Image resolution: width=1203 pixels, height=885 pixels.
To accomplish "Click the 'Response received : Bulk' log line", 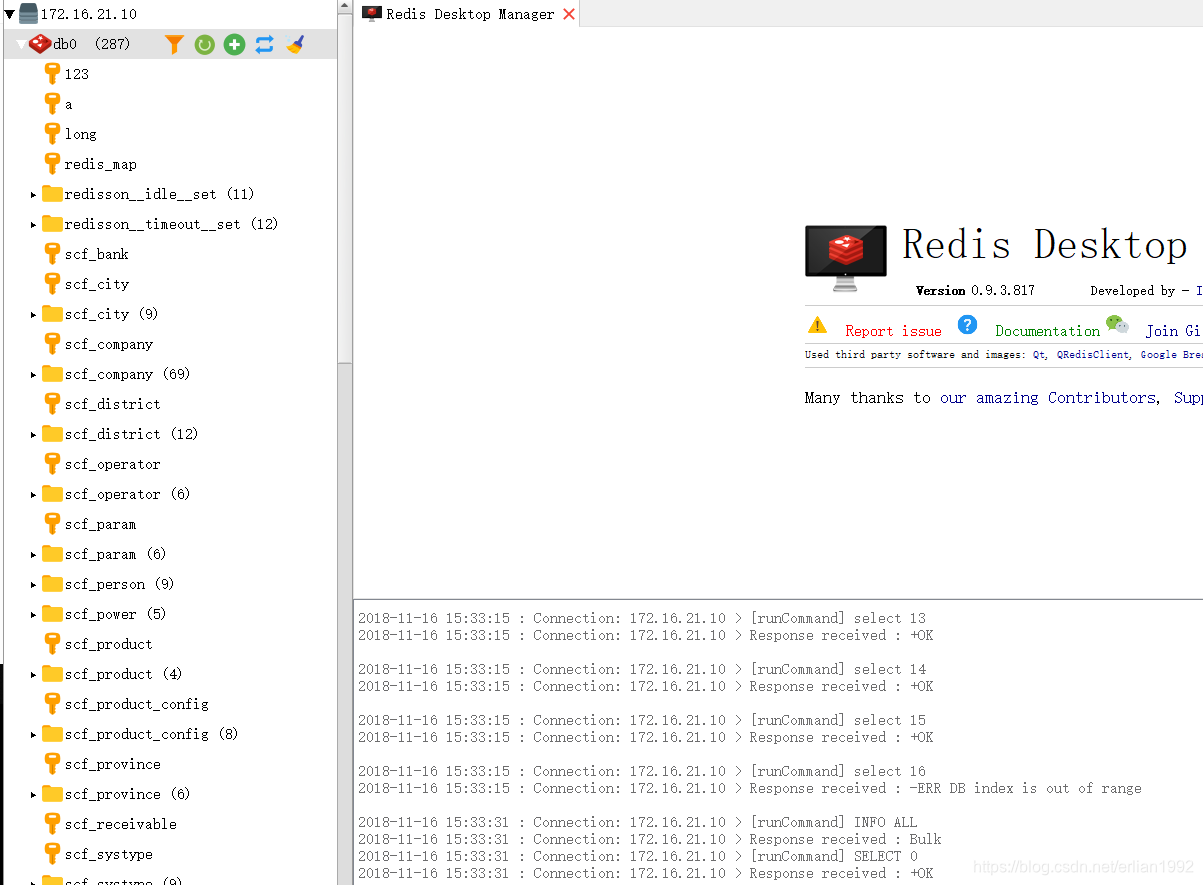I will (x=650, y=840).
